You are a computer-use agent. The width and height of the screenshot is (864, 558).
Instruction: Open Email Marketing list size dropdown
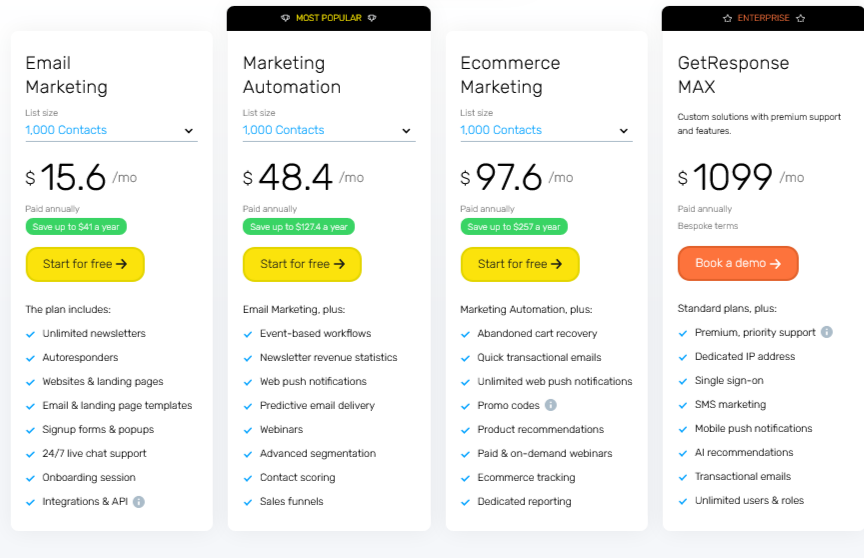(x=111, y=131)
